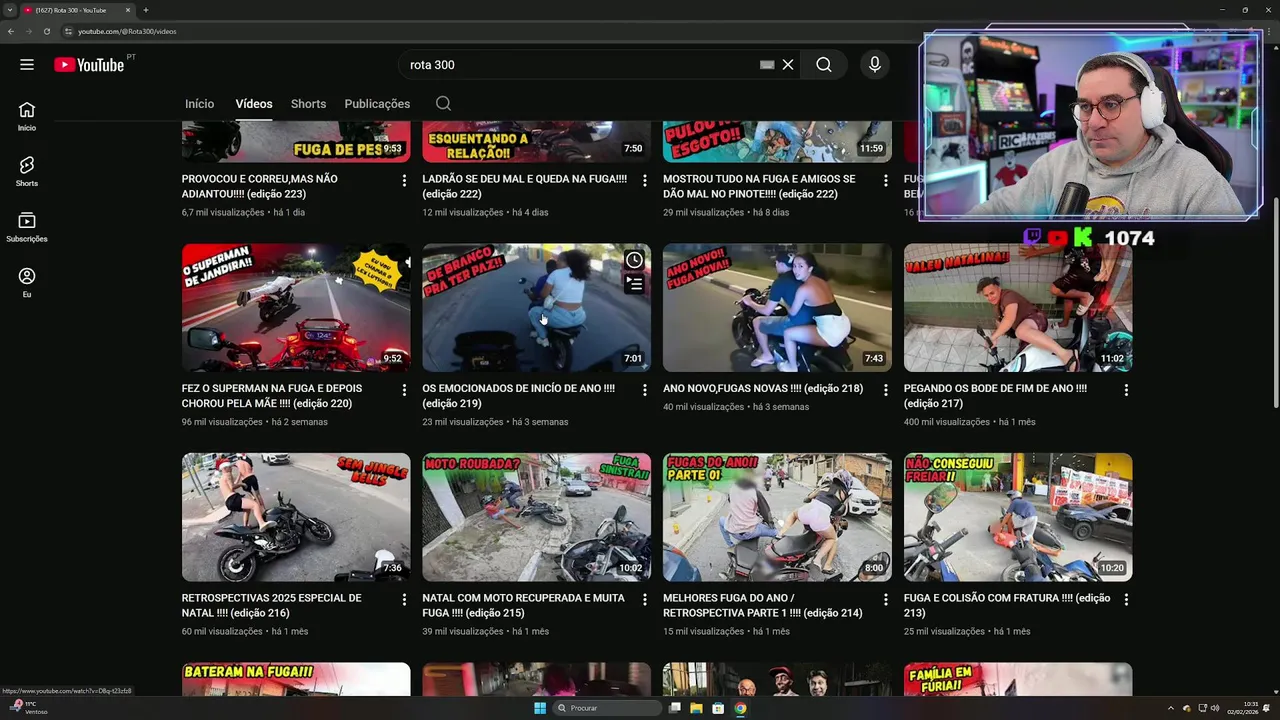Open ANO NOVO,FUGAS NOVAS title link
The image size is (1280, 720).
[763, 388]
